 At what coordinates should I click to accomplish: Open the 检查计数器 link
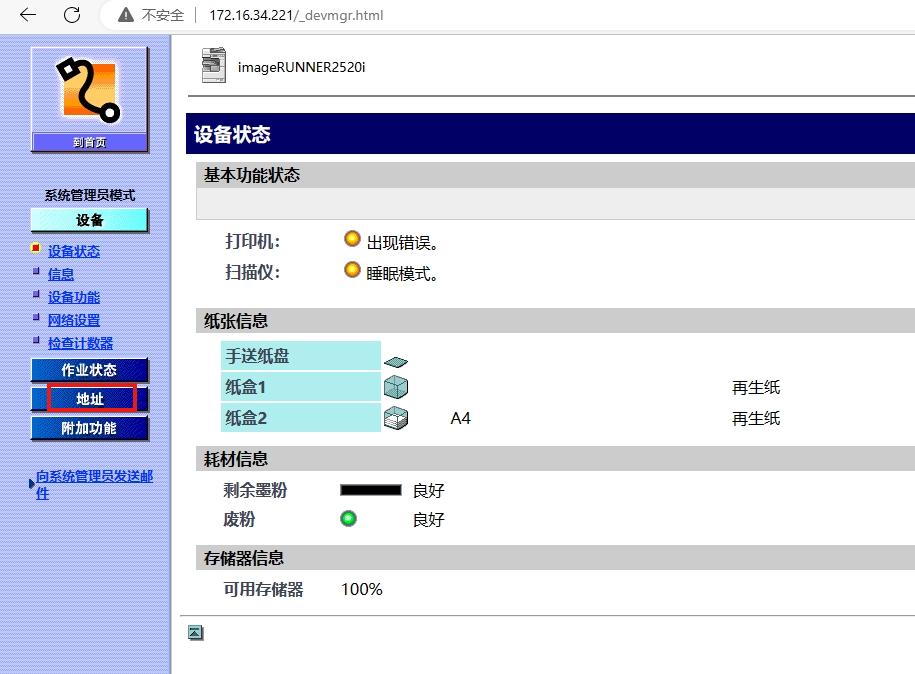tap(80, 344)
